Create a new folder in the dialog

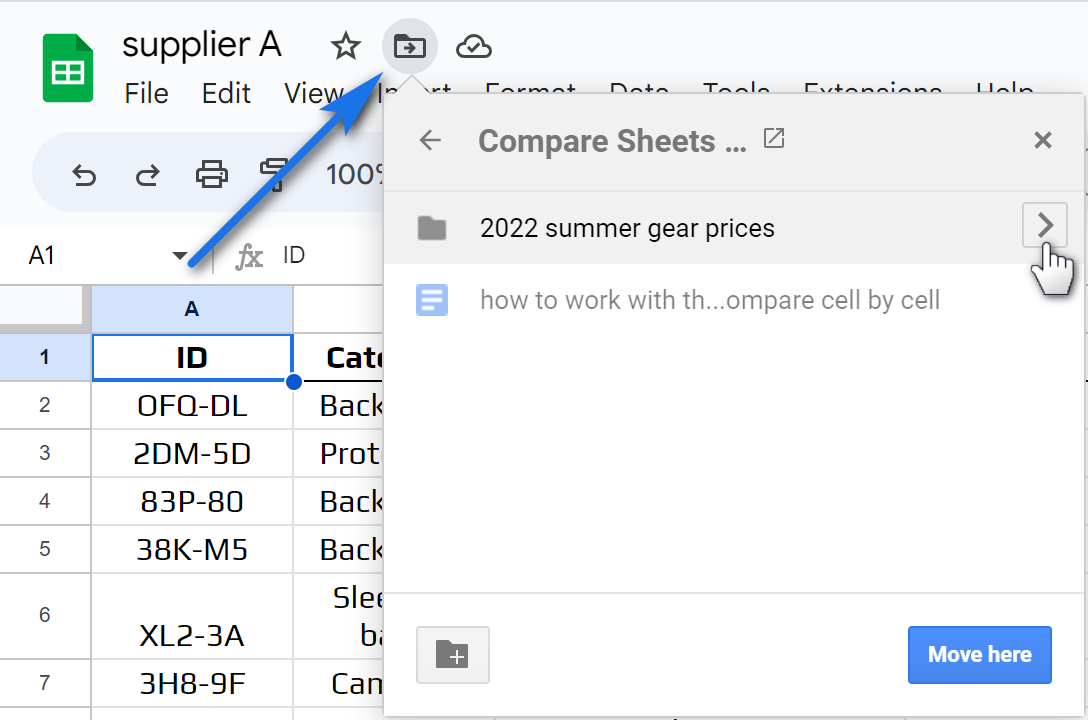point(452,655)
